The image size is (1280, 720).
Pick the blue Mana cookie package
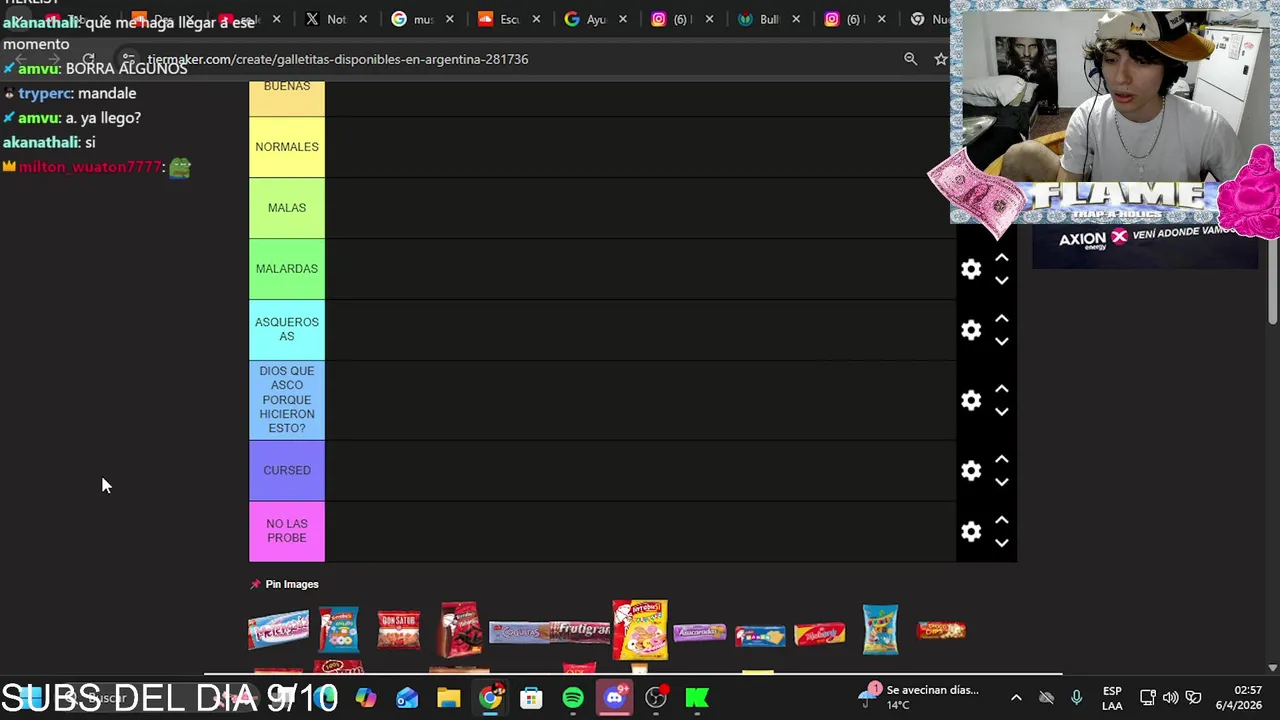pos(760,636)
